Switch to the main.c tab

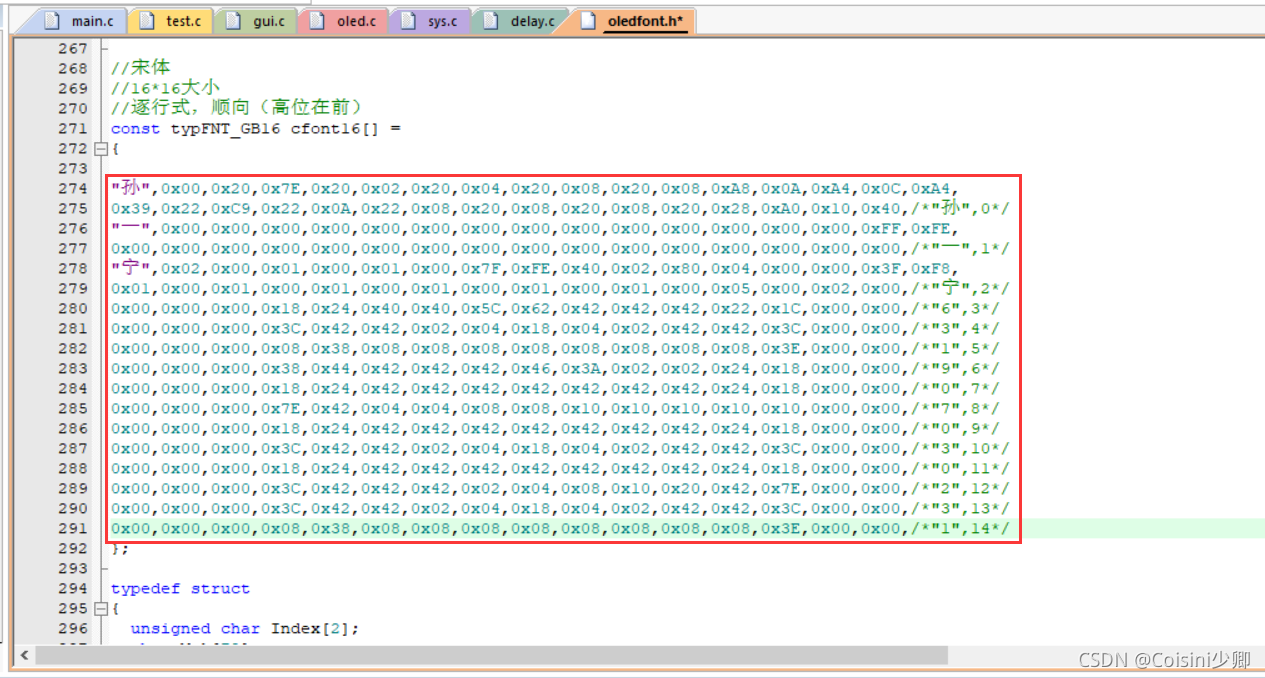click(x=80, y=20)
